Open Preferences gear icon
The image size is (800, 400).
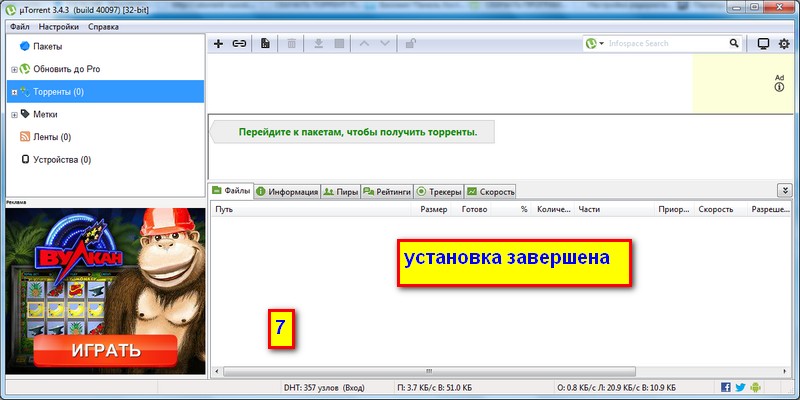(784, 44)
